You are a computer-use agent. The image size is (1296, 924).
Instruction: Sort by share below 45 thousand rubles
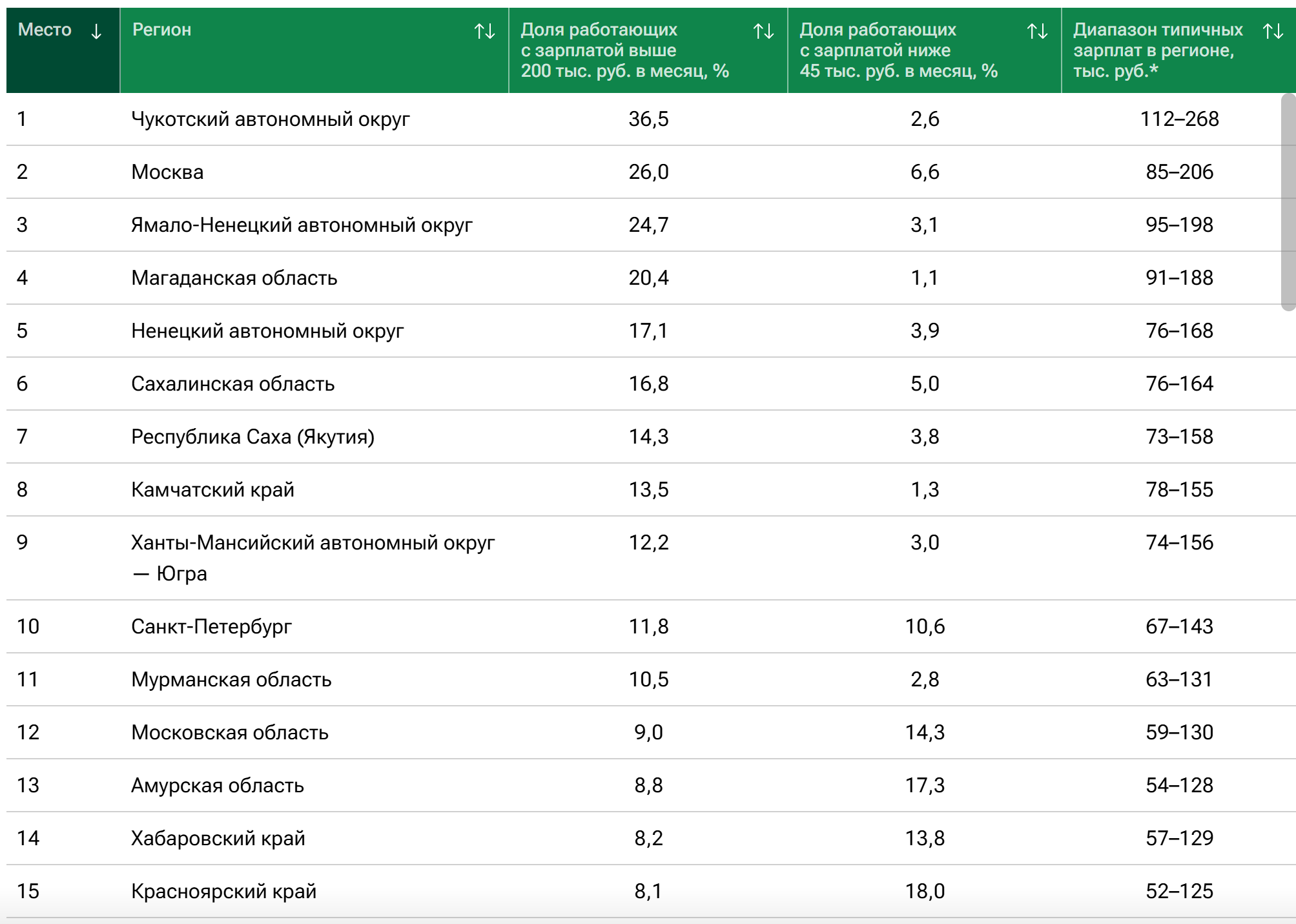coord(1037,31)
